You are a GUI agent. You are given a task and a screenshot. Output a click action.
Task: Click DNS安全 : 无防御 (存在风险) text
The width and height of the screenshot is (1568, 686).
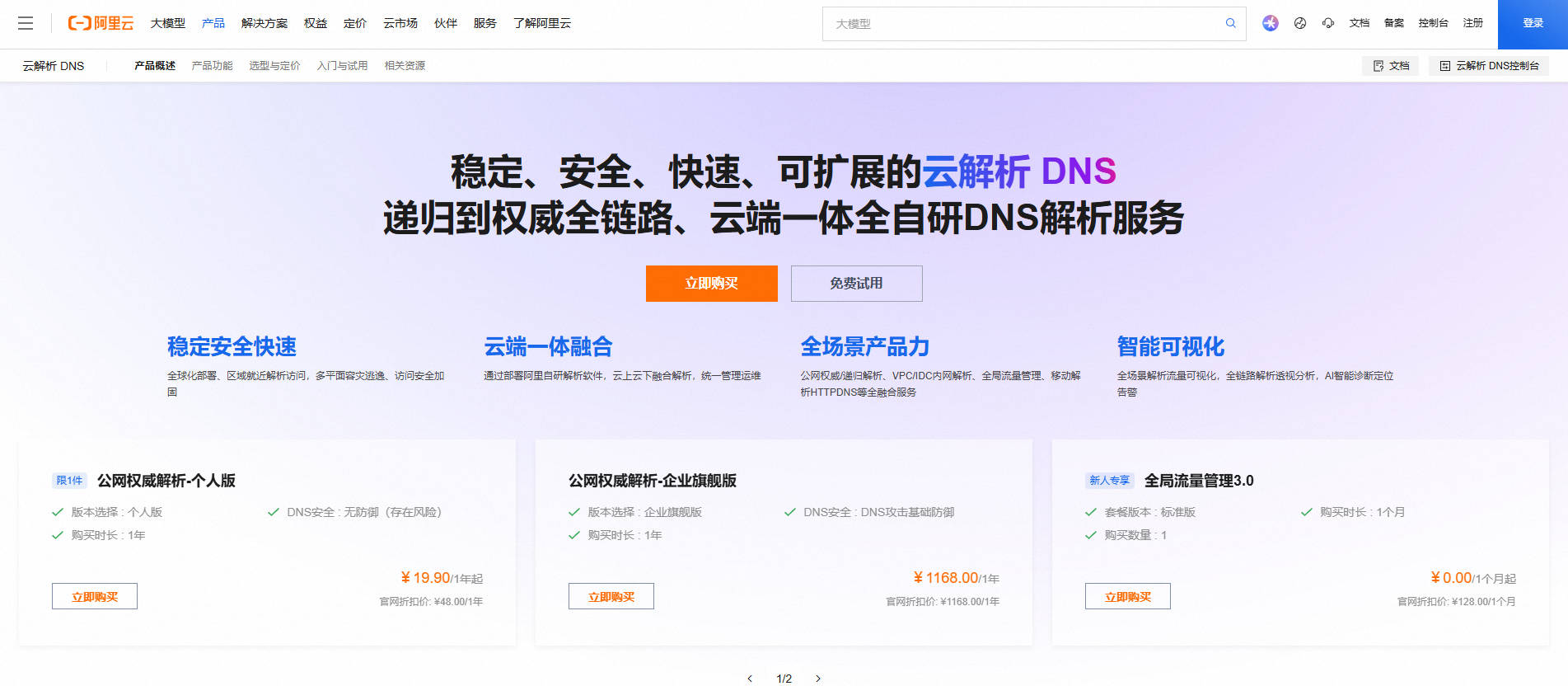[x=364, y=512]
